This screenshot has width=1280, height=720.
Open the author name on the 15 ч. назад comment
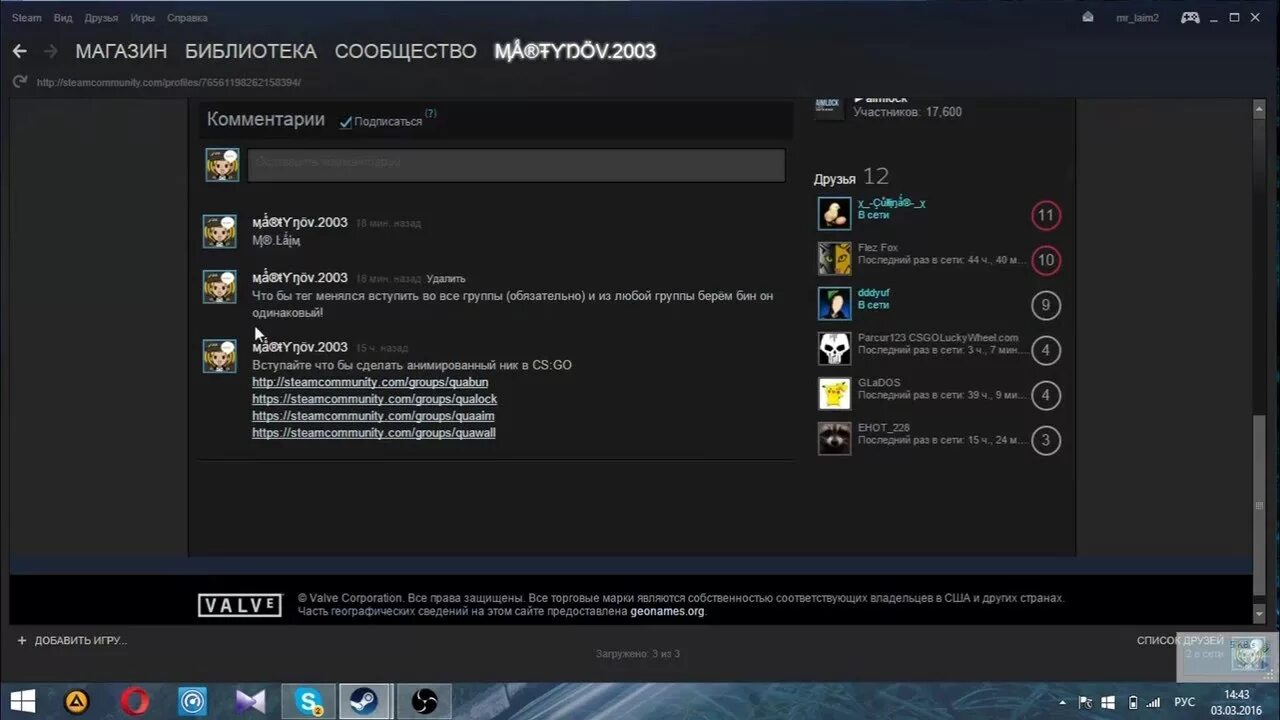pyautogui.click(x=300, y=347)
